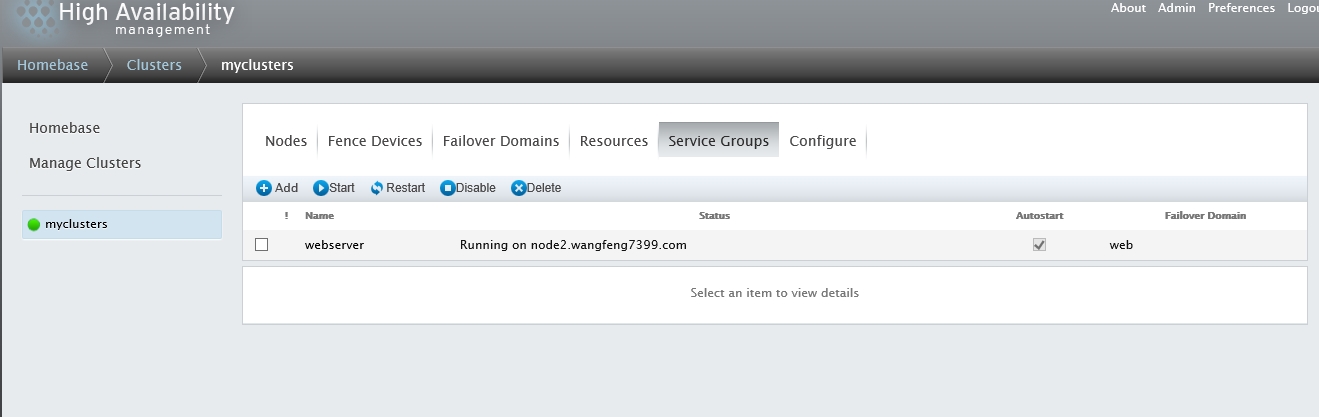
Task: Open Manage Clusters in the sidebar
Action: (85, 163)
